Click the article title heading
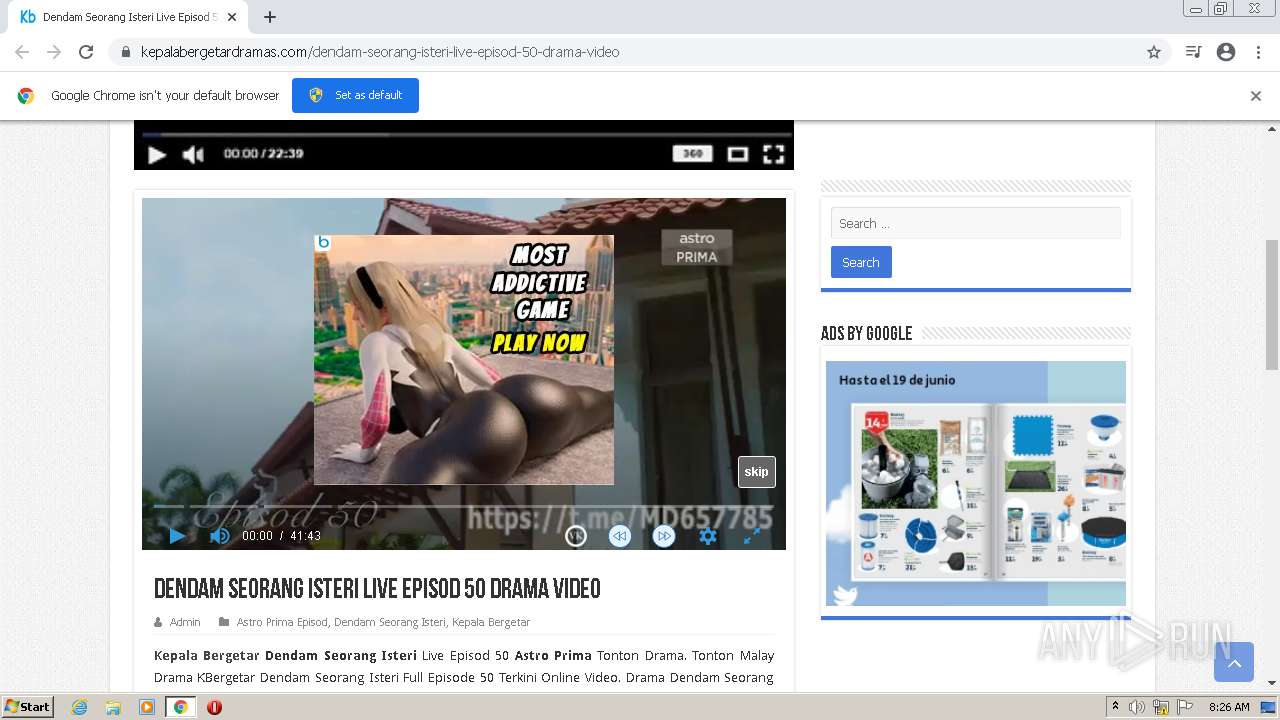 click(x=377, y=589)
